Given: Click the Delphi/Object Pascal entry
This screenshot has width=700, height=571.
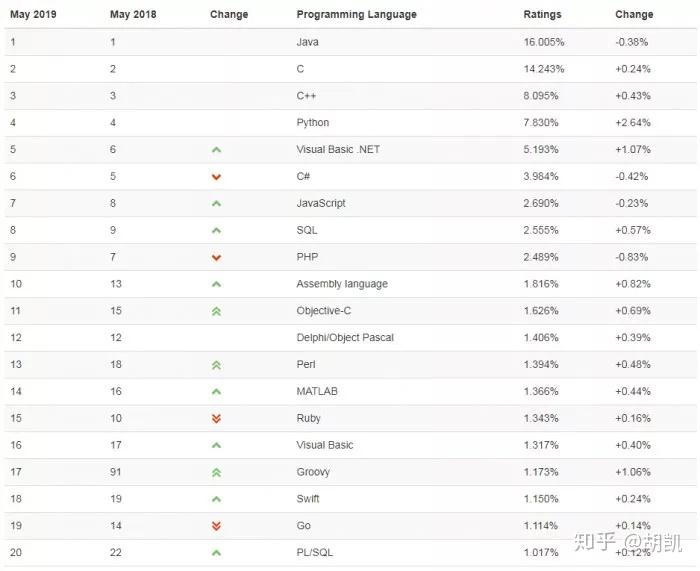Looking at the screenshot, I should coord(345,338).
